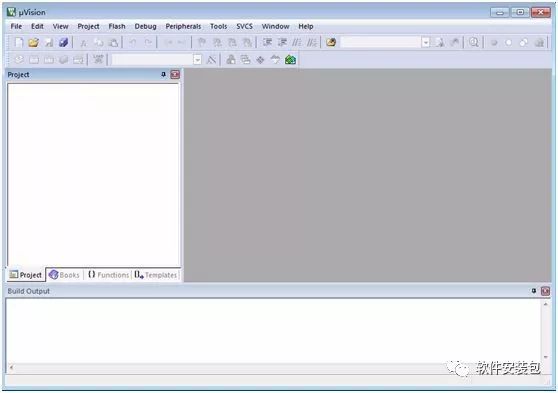The height and width of the screenshot is (393, 558).
Task: Pin the Build Output panel with pushpin
Action: tap(534, 291)
